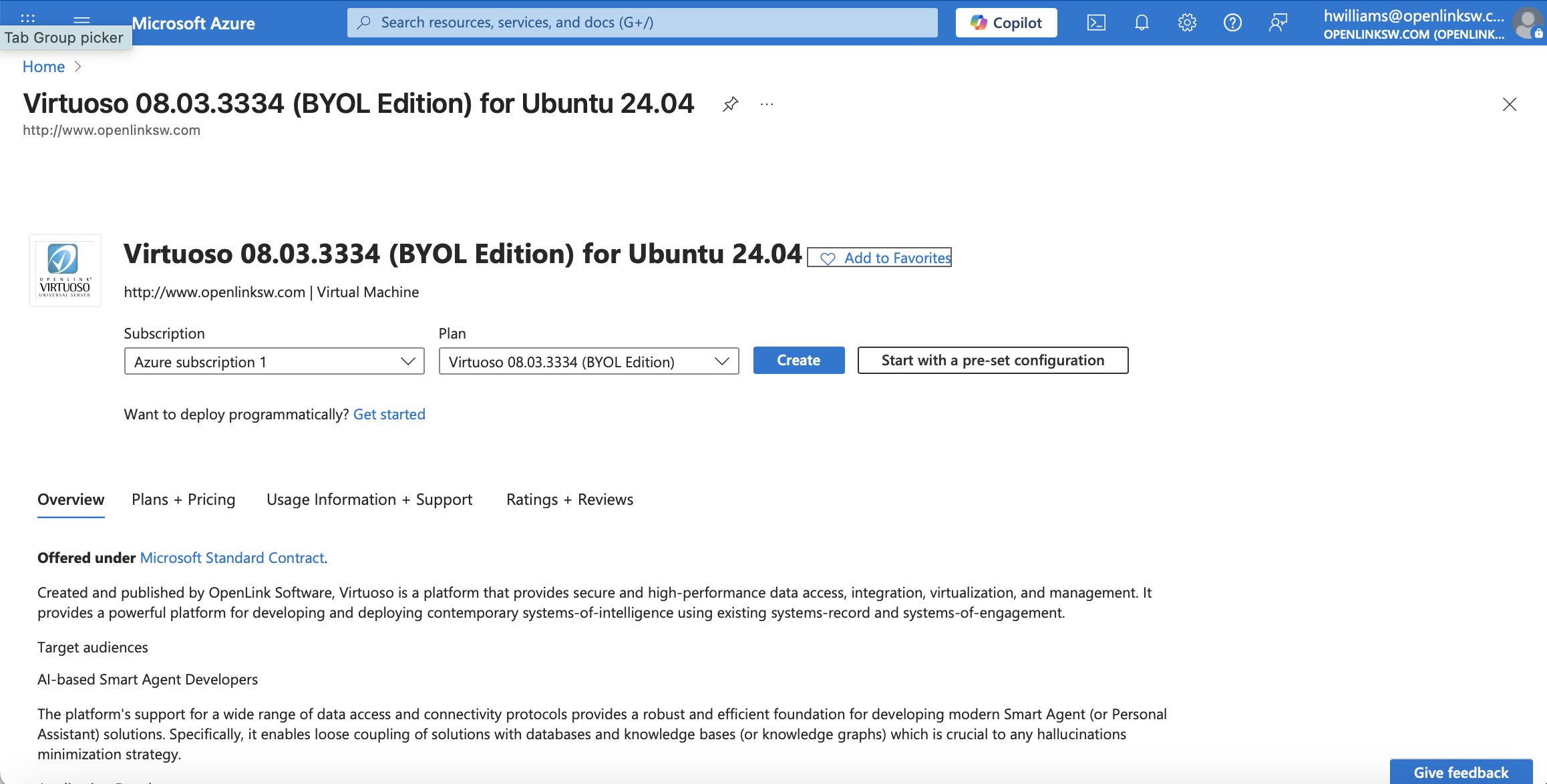Viewport: 1547px width, 784px height.
Task: Expand the Plan dropdown
Action: [588, 361]
